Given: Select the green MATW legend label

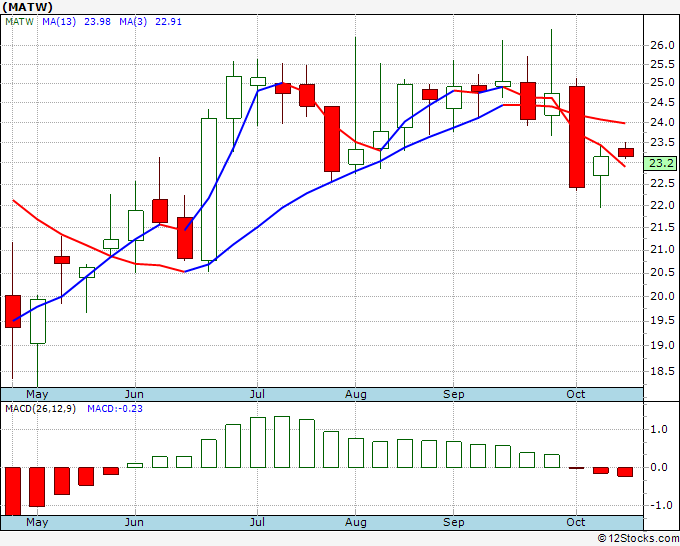Looking at the screenshot, I should (x=19, y=22).
